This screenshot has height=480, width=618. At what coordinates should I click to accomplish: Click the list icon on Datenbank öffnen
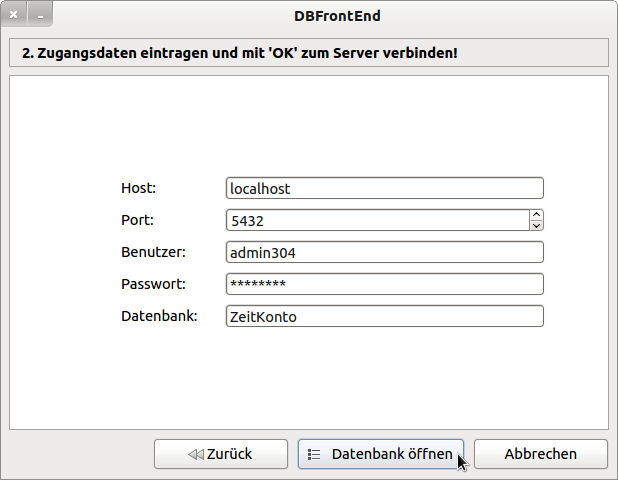point(314,454)
